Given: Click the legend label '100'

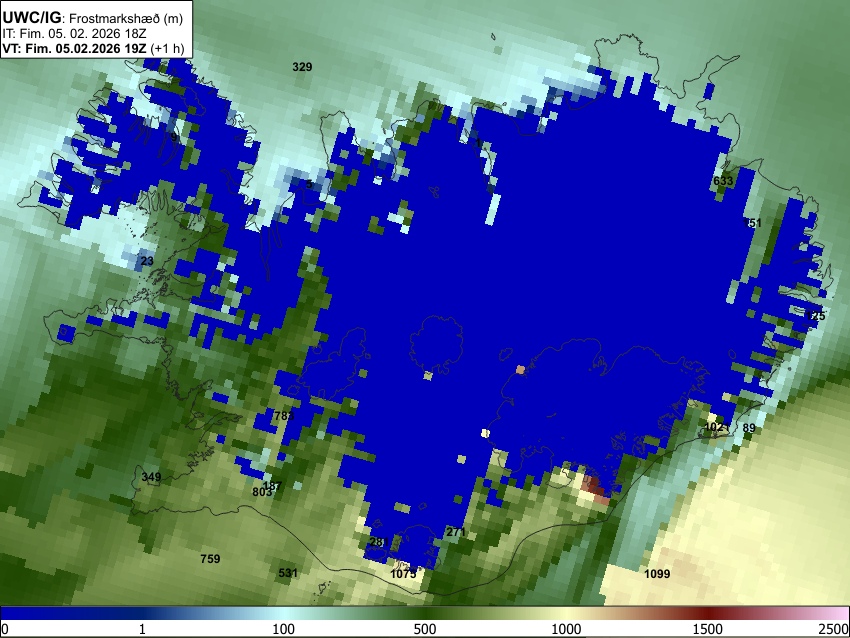Looking at the screenshot, I should [283, 629].
